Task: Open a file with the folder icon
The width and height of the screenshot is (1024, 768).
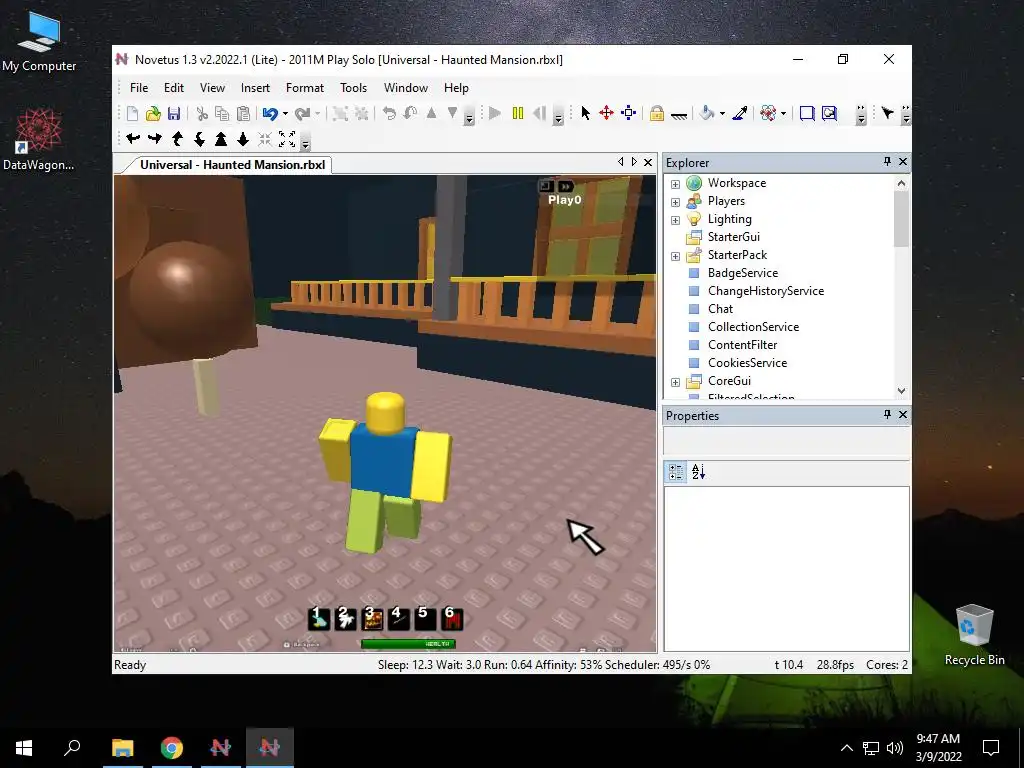Action: [x=153, y=114]
